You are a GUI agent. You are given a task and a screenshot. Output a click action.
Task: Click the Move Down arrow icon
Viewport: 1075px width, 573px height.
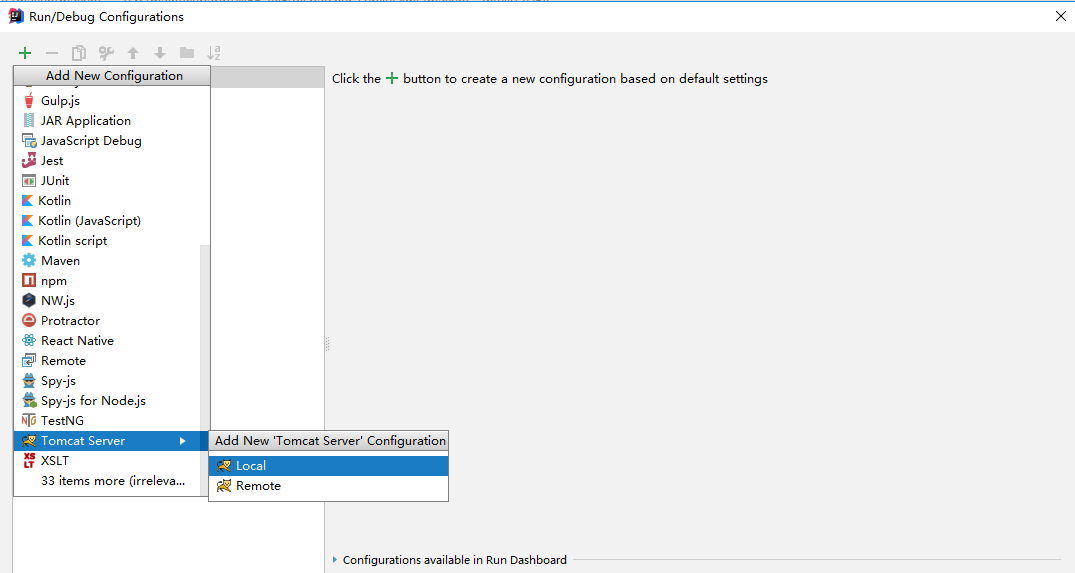pyautogui.click(x=160, y=53)
